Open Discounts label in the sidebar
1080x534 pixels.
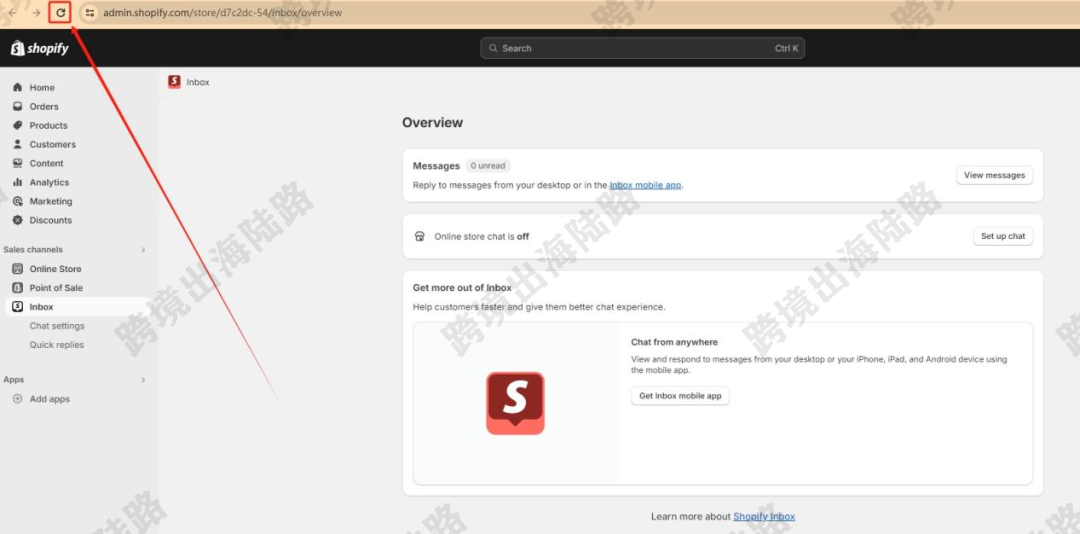tap(51, 220)
